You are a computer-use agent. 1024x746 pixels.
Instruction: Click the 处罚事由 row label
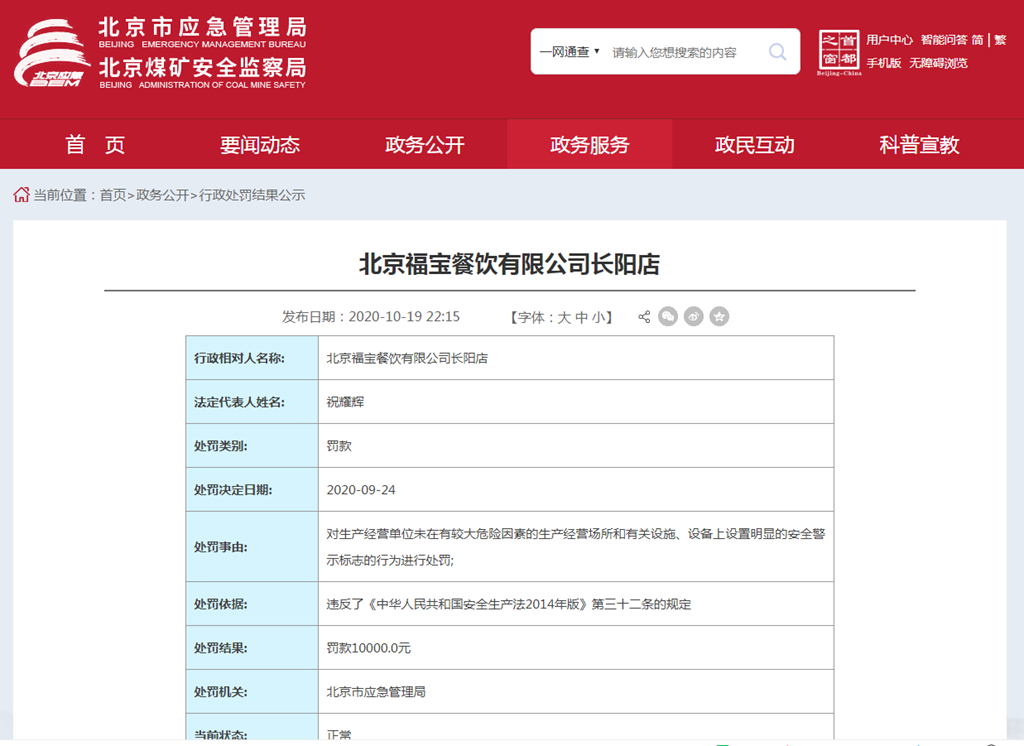coord(221,547)
